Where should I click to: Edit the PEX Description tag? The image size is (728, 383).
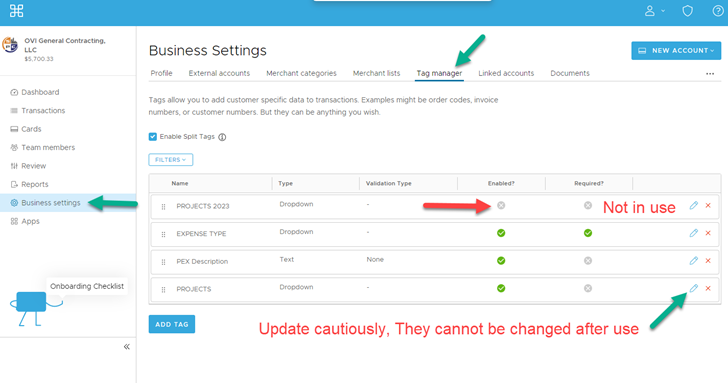(x=694, y=261)
